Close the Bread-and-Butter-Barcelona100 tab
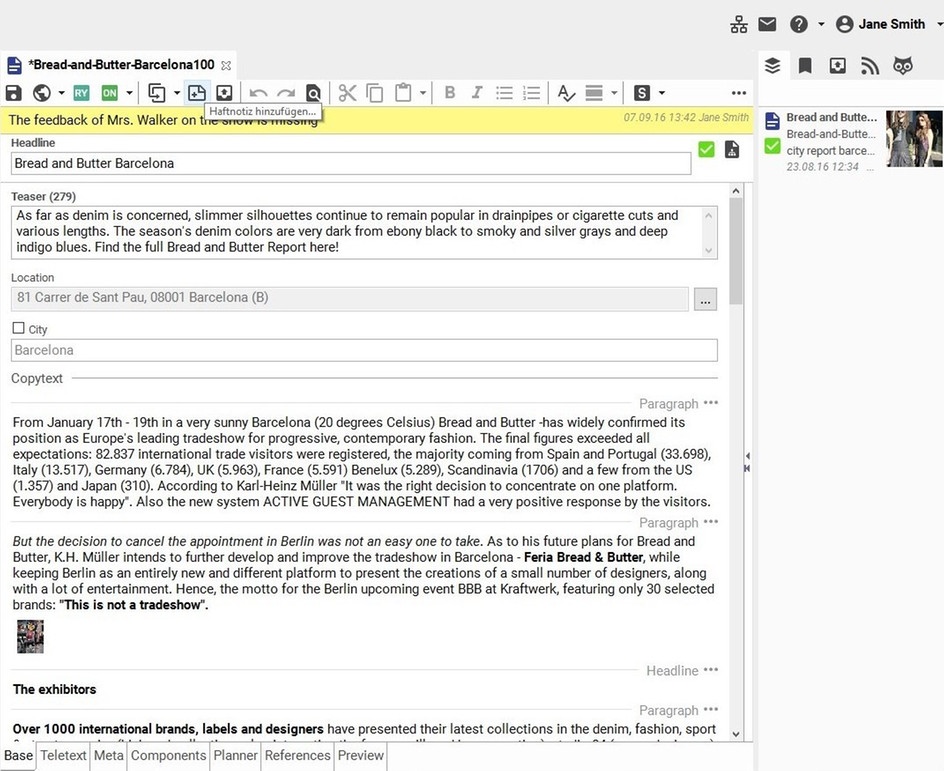The width and height of the screenshot is (944, 771). [x=226, y=65]
